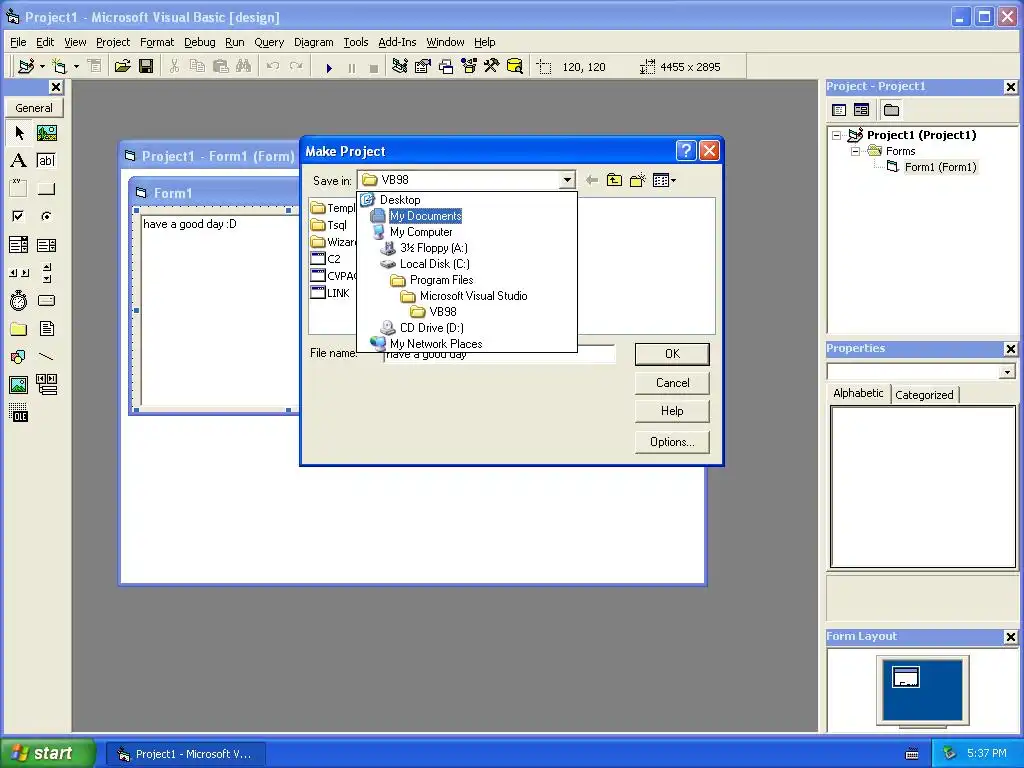Click the Add Form toolbar icon

[59, 67]
